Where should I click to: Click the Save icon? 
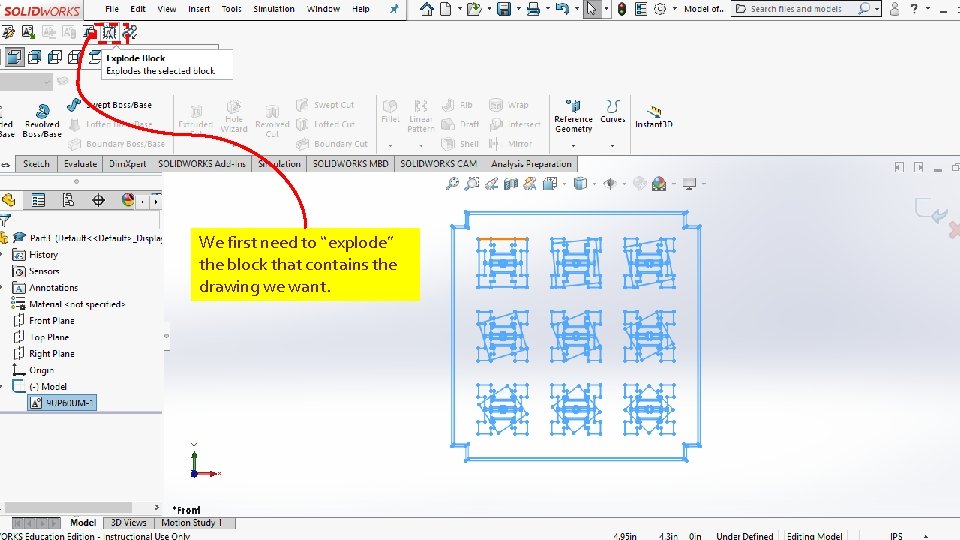click(504, 9)
